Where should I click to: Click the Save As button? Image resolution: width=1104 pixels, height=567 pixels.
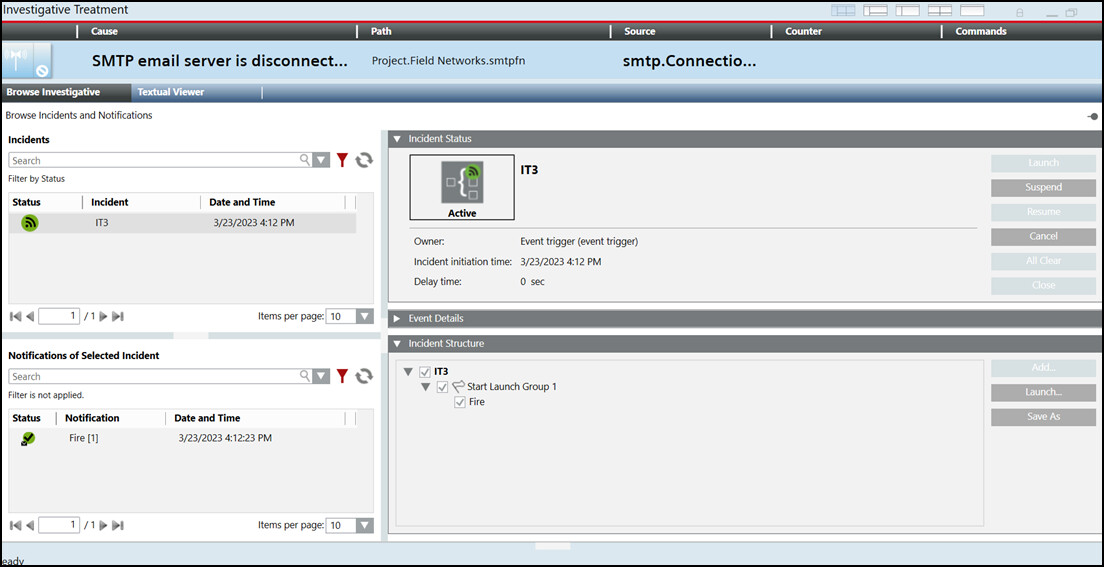(x=1043, y=417)
